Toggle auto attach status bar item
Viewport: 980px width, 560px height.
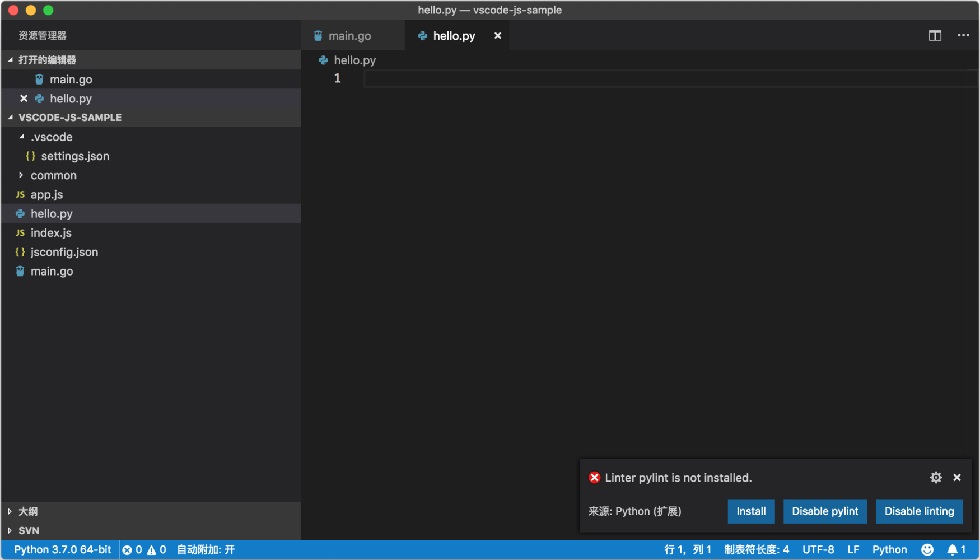pyautogui.click(x=206, y=549)
